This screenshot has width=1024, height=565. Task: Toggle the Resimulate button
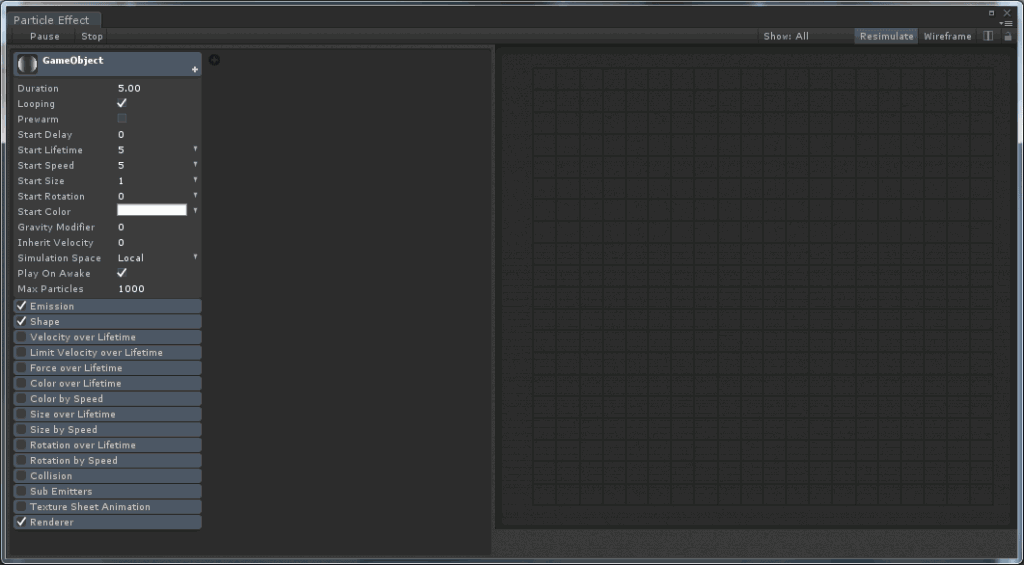click(x=886, y=37)
